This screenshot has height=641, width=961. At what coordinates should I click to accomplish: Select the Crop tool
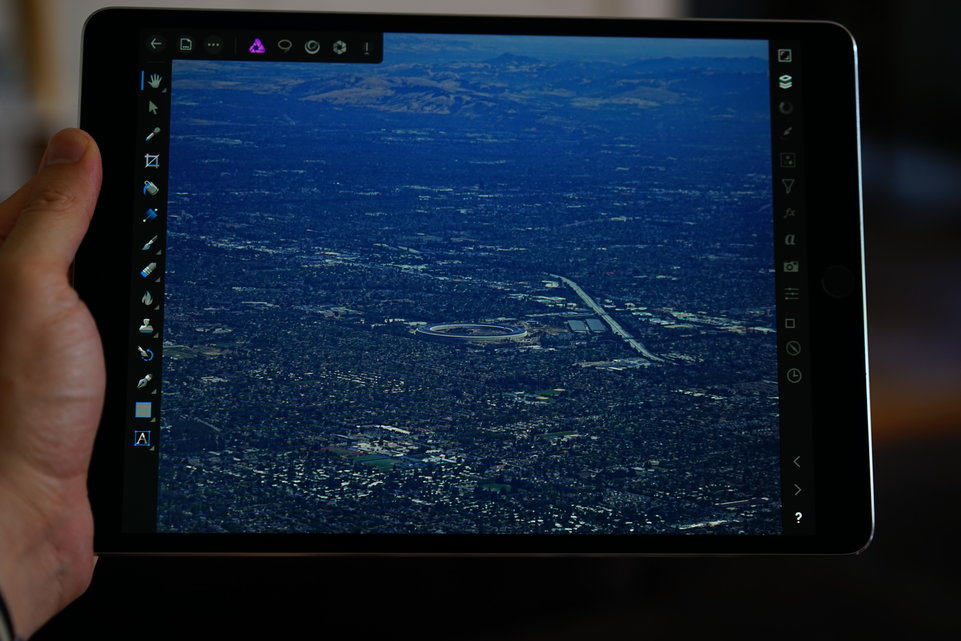pyautogui.click(x=152, y=161)
